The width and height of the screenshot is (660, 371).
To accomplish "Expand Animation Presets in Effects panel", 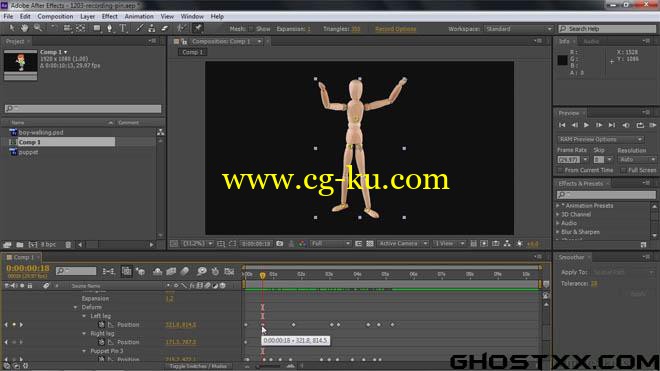I will click(558, 206).
